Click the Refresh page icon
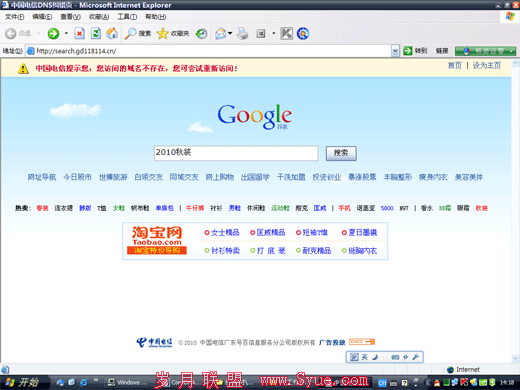This screenshot has height=390, width=520. [x=96, y=33]
